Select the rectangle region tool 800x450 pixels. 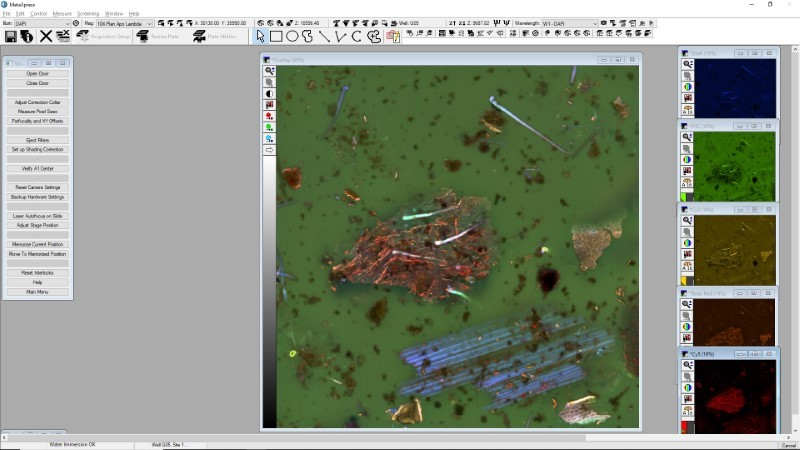(276, 36)
